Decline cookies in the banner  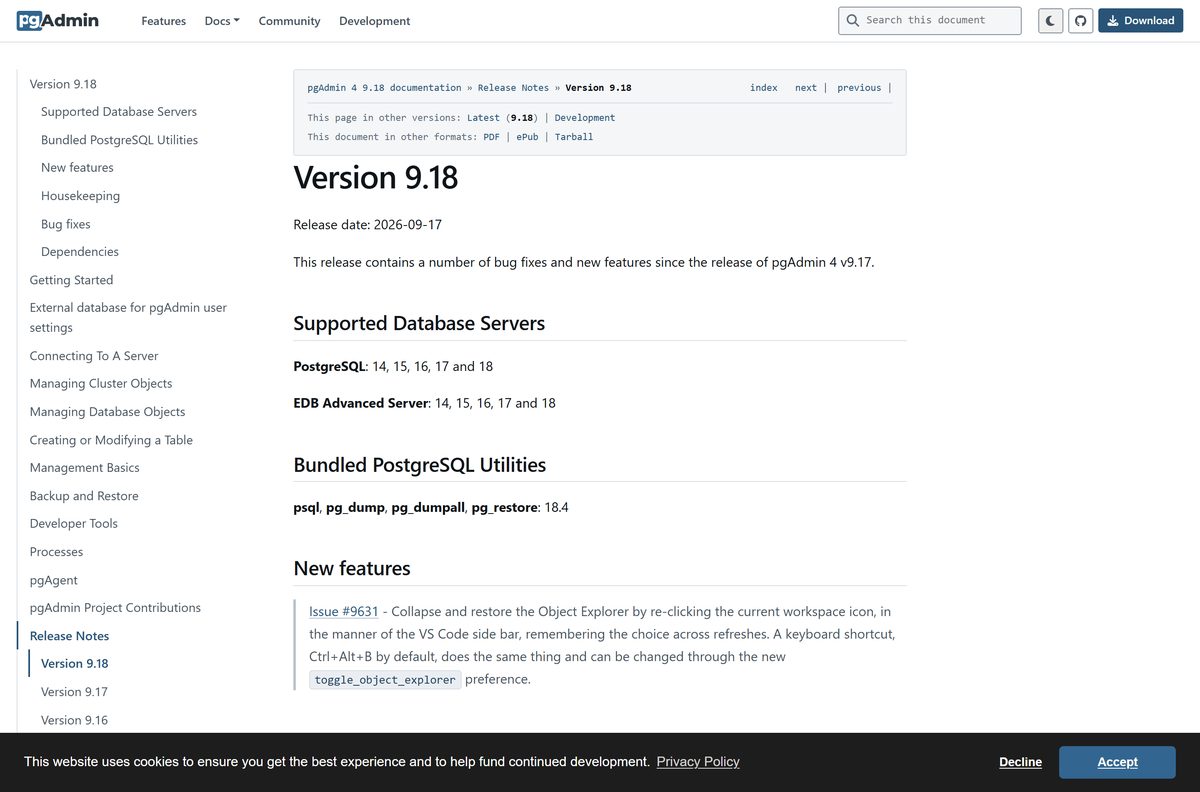click(x=1020, y=762)
